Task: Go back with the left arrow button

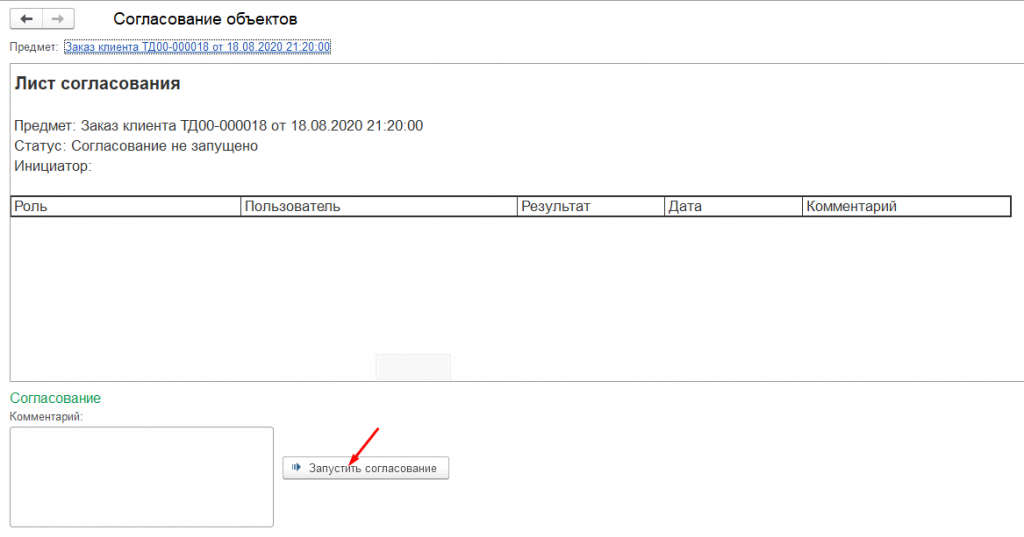Action: [x=26, y=19]
